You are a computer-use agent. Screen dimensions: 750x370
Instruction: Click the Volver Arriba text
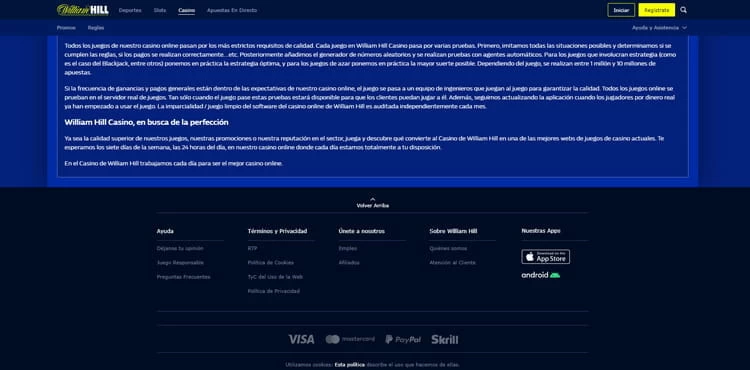(x=373, y=206)
